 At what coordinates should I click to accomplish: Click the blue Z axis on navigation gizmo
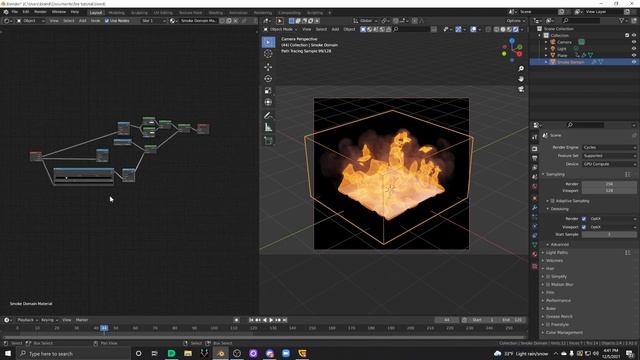point(512,41)
